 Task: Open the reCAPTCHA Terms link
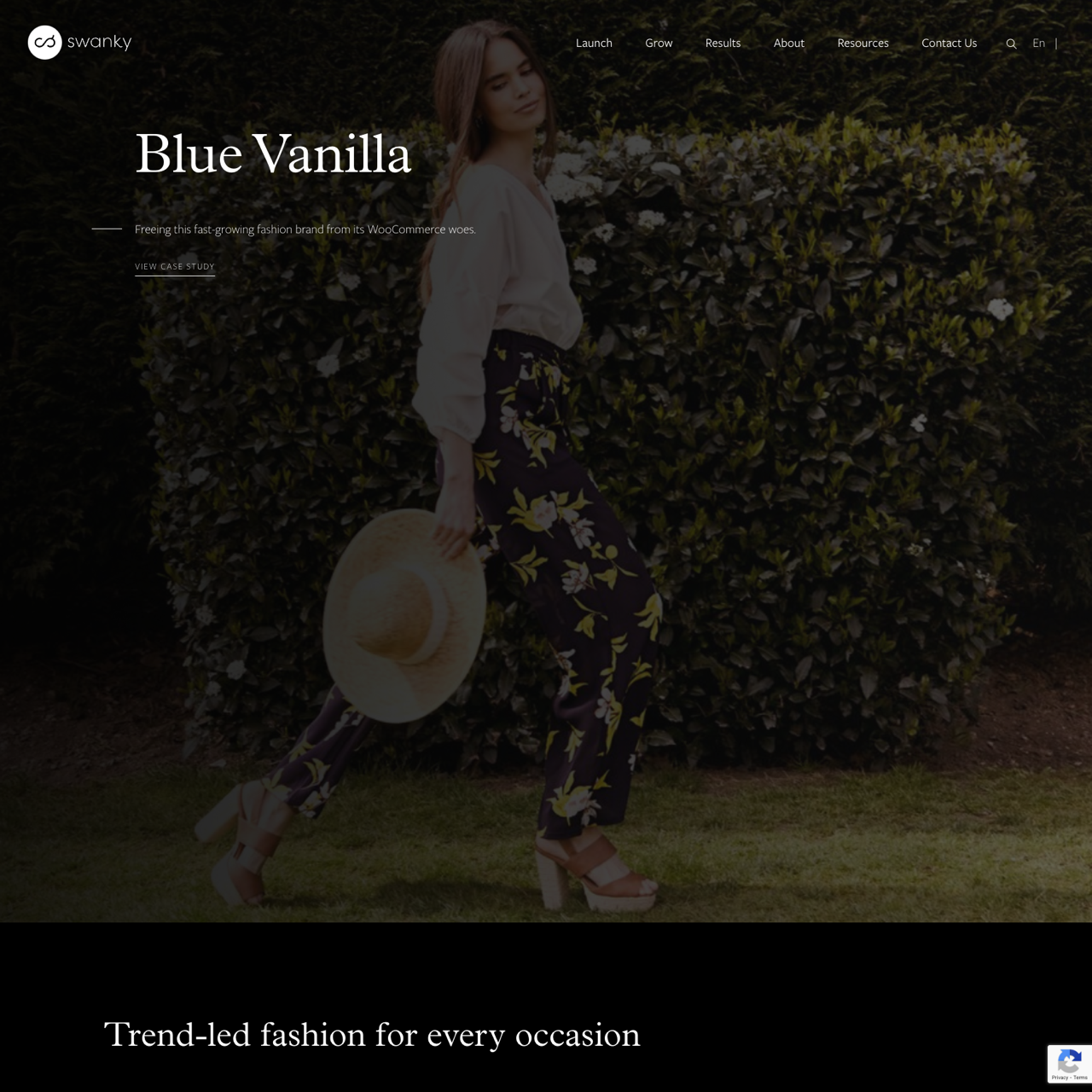(1080, 1078)
